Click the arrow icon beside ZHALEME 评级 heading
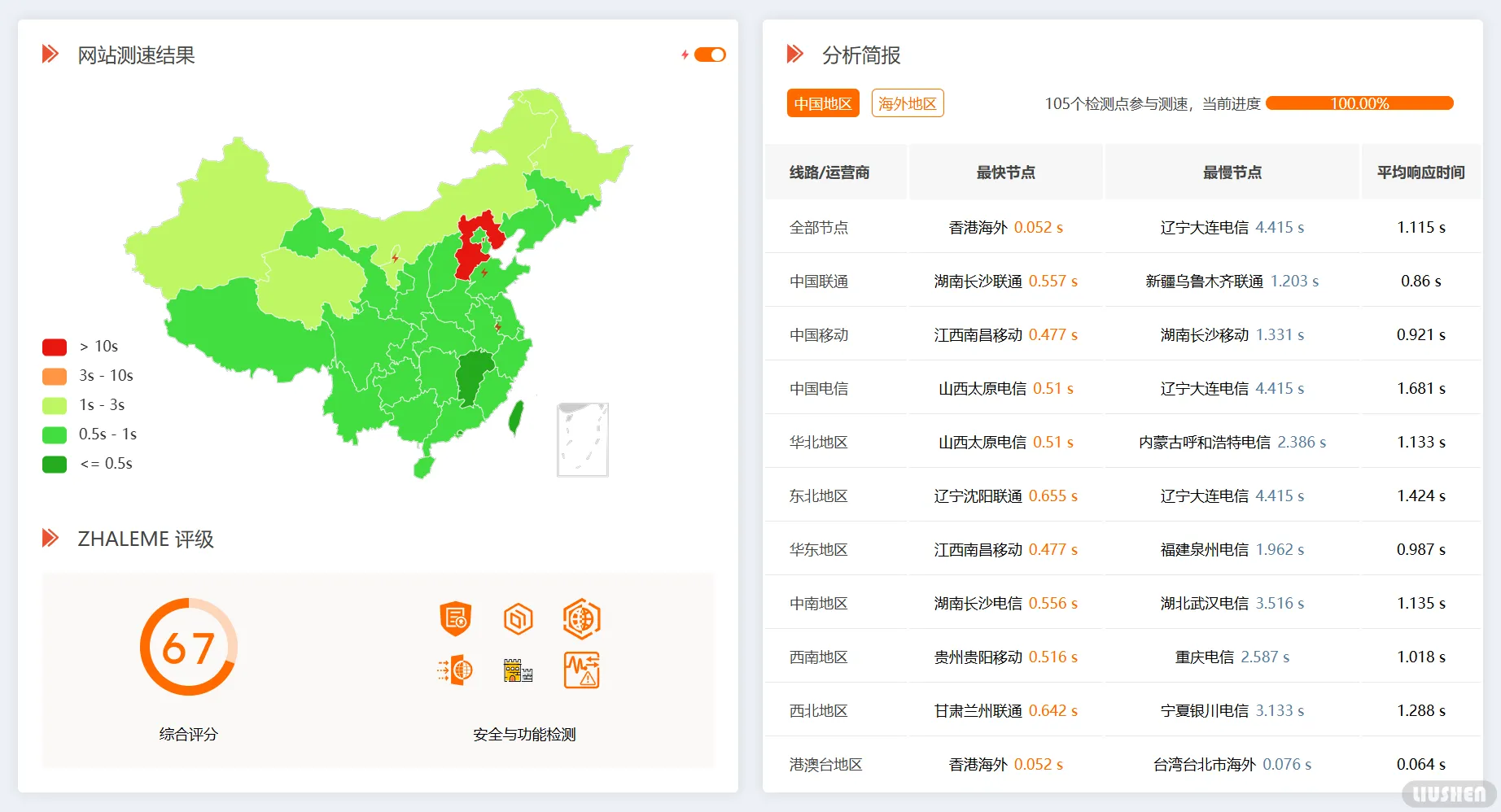Image resolution: width=1501 pixels, height=812 pixels. 50,538
